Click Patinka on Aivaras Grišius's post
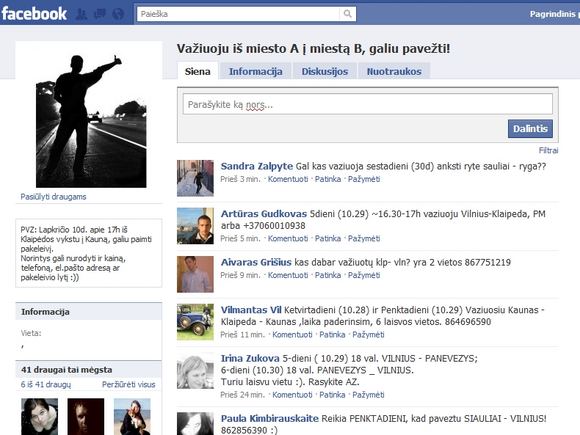Viewport: 580px width, 435px height. pos(328,275)
